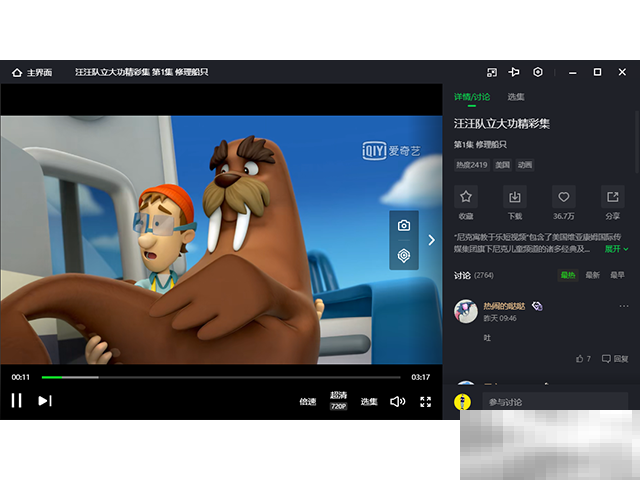The height and width of the screenshot is (480, 640).
Task: Go to 主界面 home icon
Action: [x=17, y=73]
